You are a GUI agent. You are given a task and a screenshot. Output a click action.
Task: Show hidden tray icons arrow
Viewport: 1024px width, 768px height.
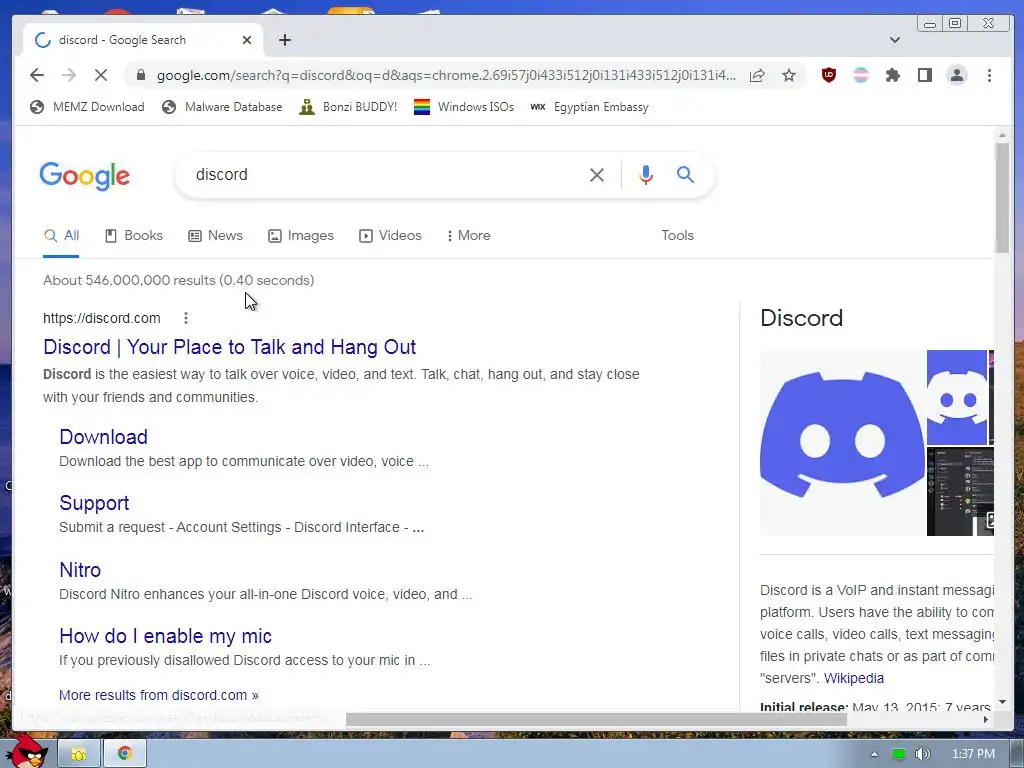[874, 754]
